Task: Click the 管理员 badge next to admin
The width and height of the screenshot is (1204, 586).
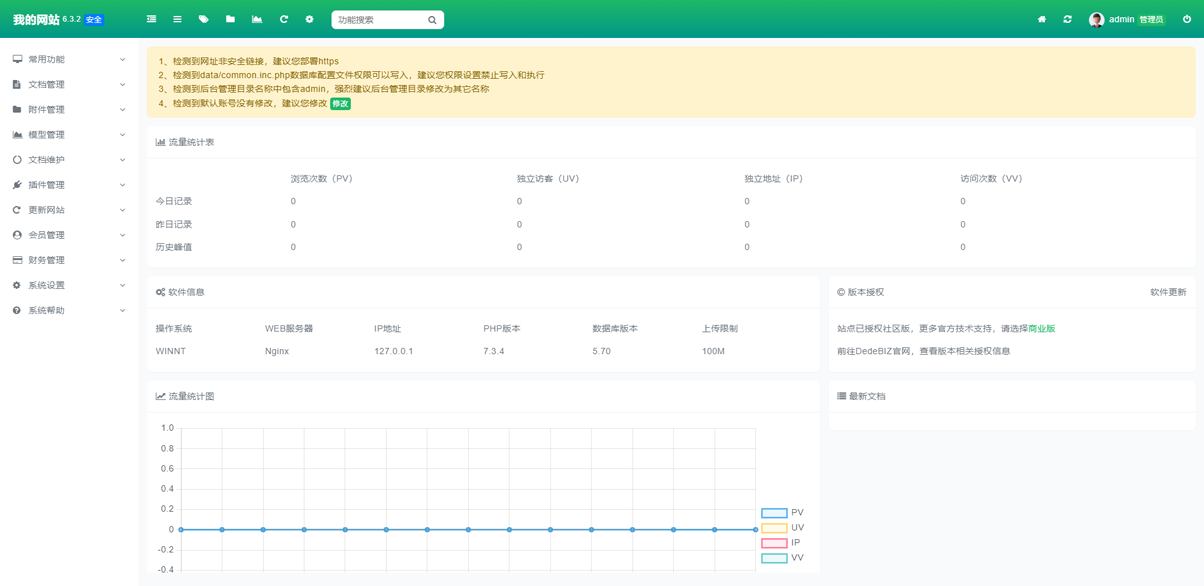Action: [1152, 20]
